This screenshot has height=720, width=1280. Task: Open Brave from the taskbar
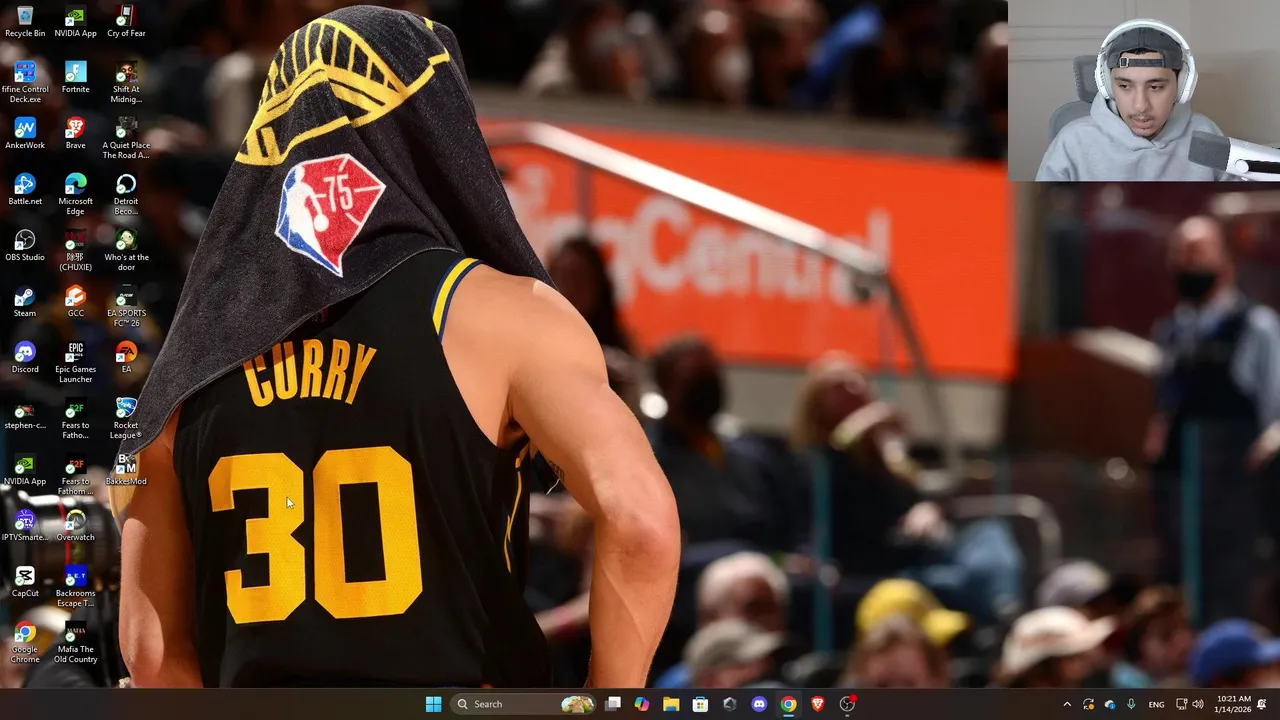818,704
